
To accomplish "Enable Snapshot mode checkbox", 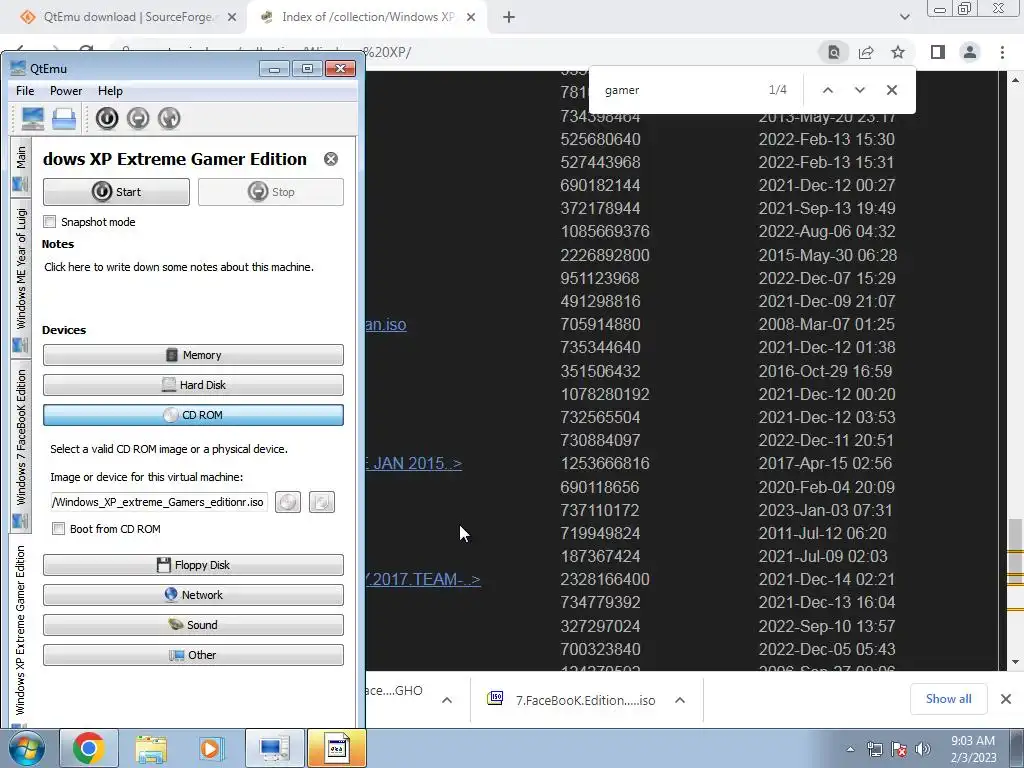I will click(x=50, y=222).
